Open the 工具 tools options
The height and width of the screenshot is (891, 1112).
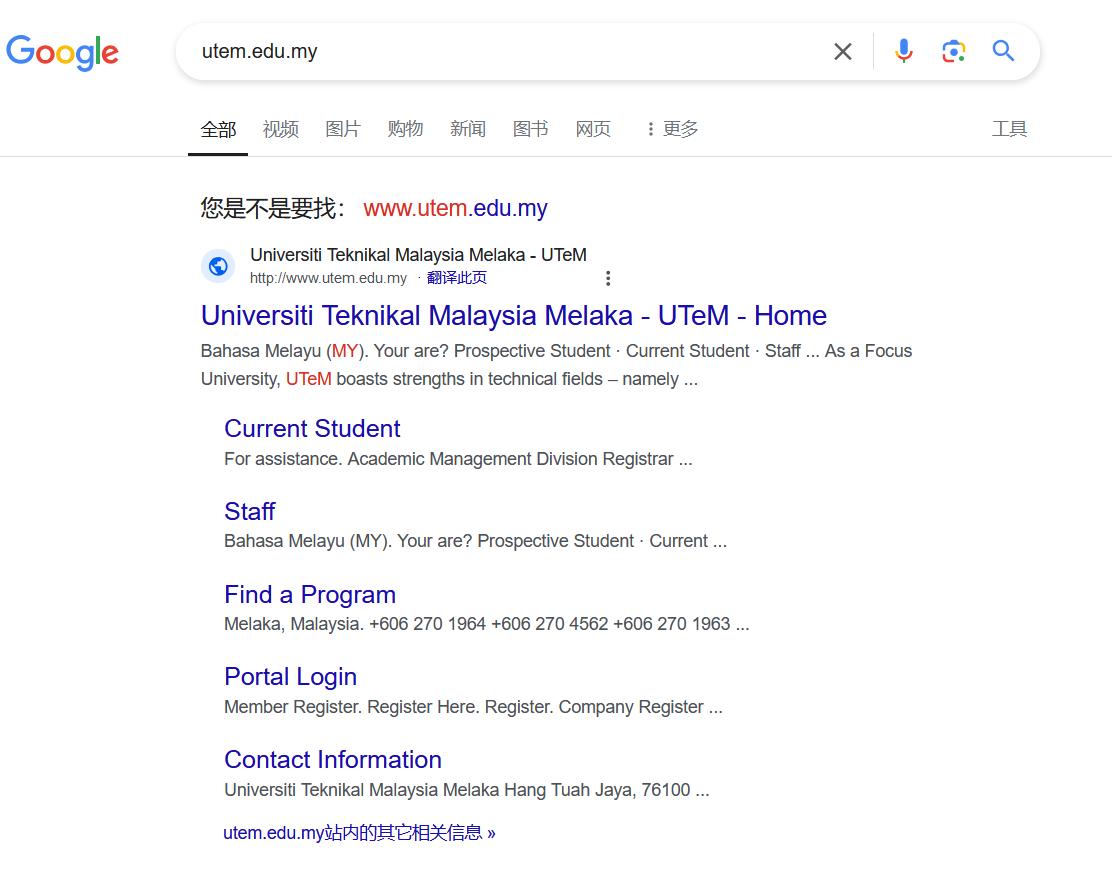pos(1009,129)
